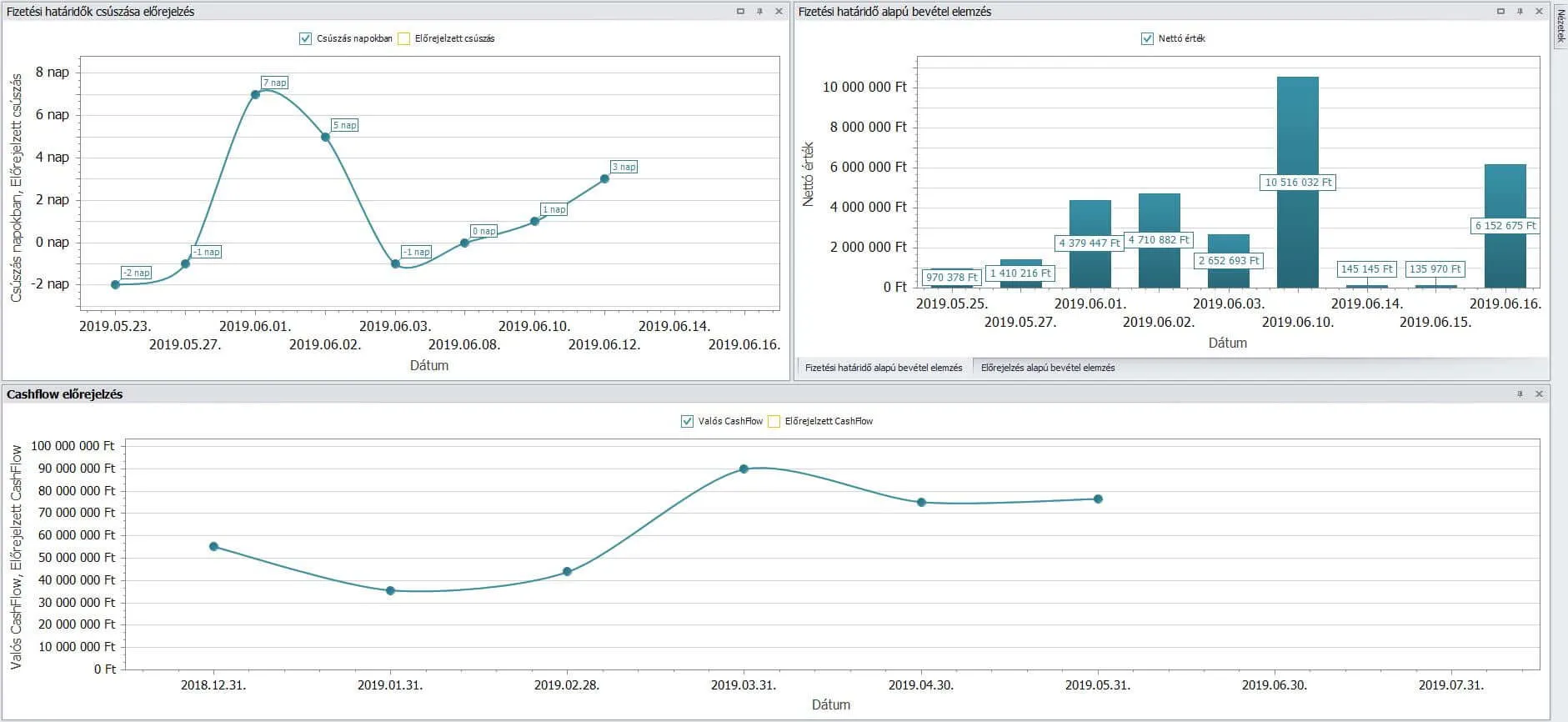Click the cashflow data point at 2019.03.31.

(x=744, y=469)
